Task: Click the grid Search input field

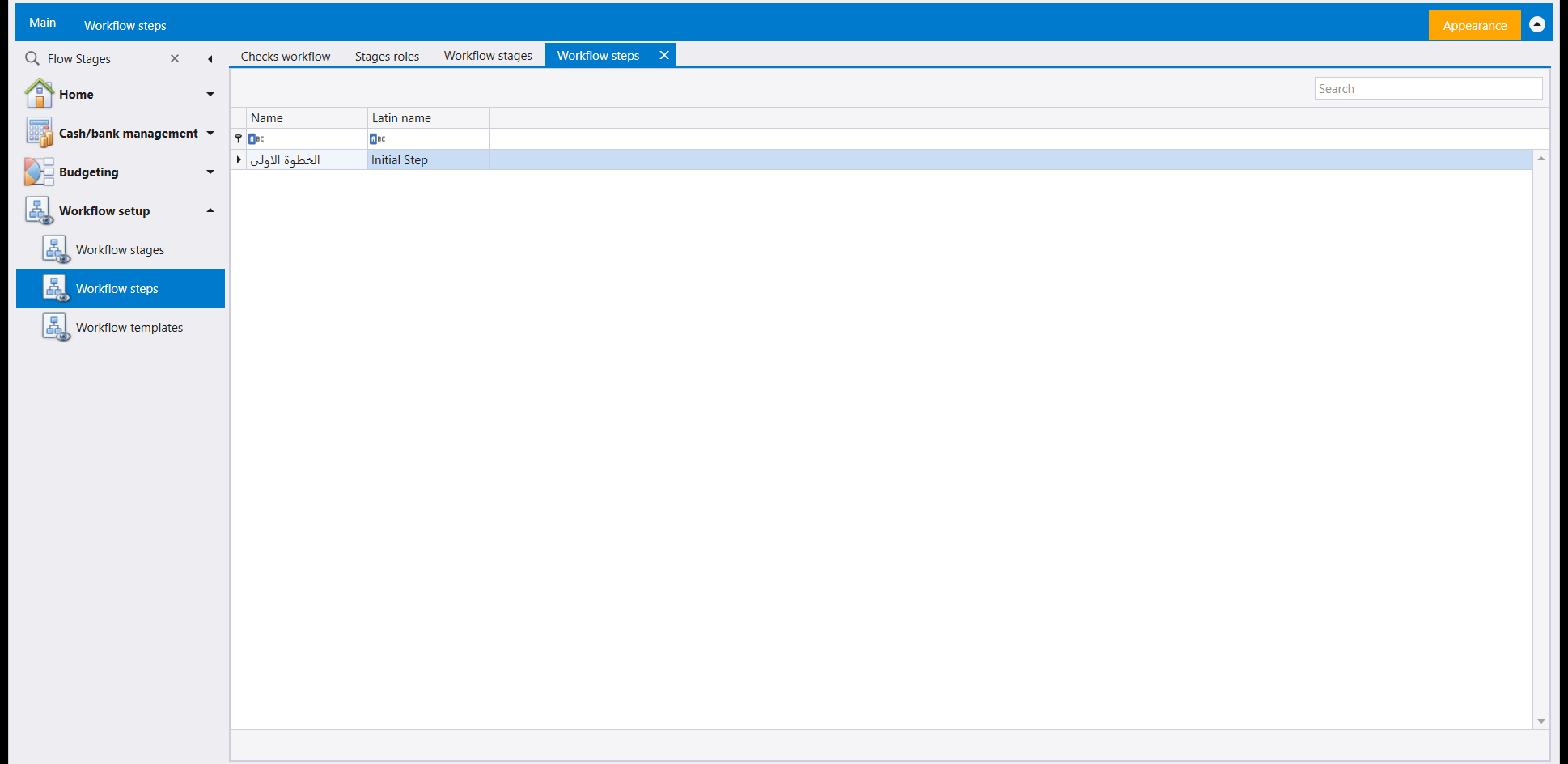Action: [x=1428, y=88]
